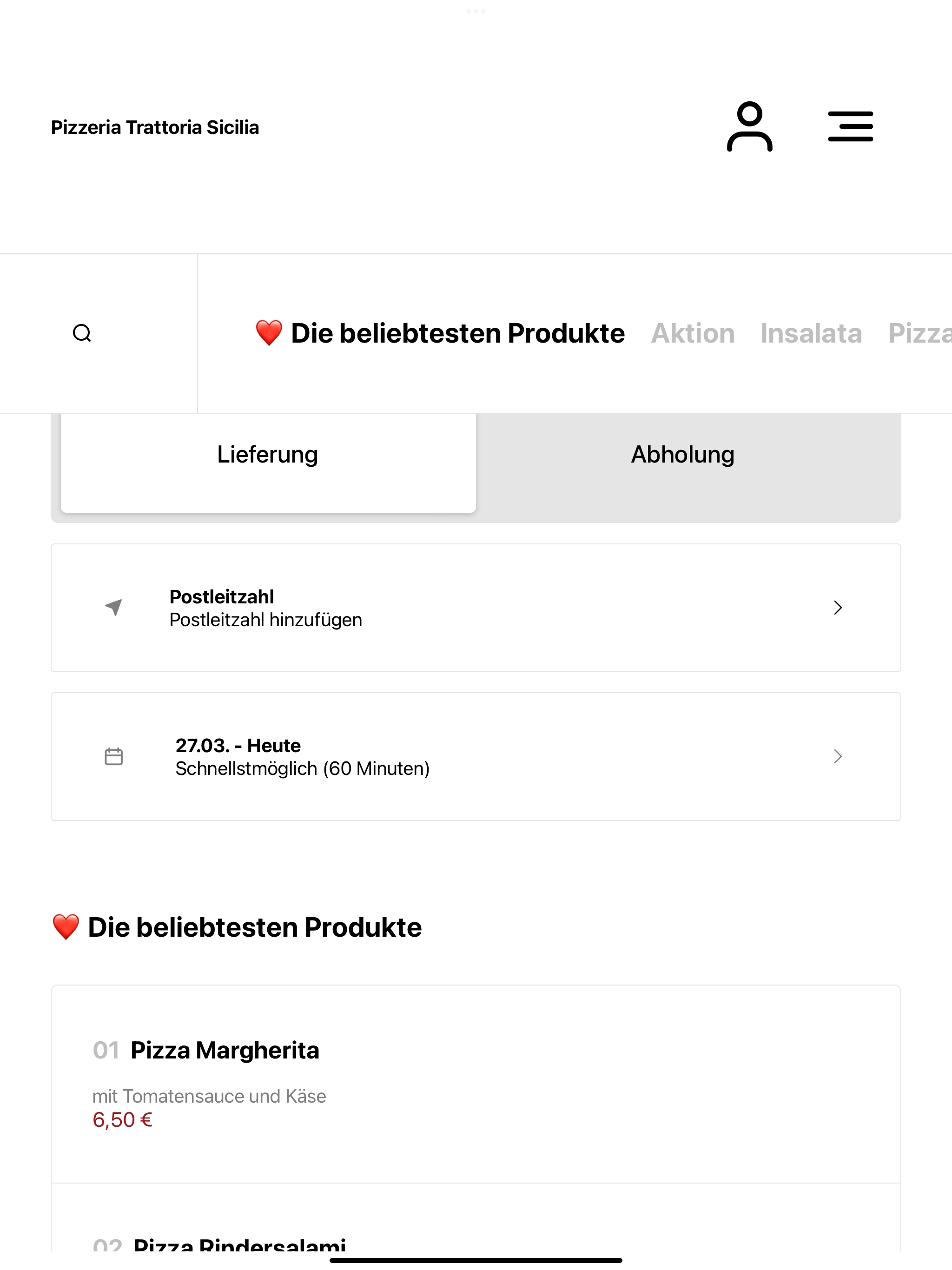Click the red heart icon in category bar
Image resolution: width=952 pixels, height=1270 pixels.
(x=269, y=333)
